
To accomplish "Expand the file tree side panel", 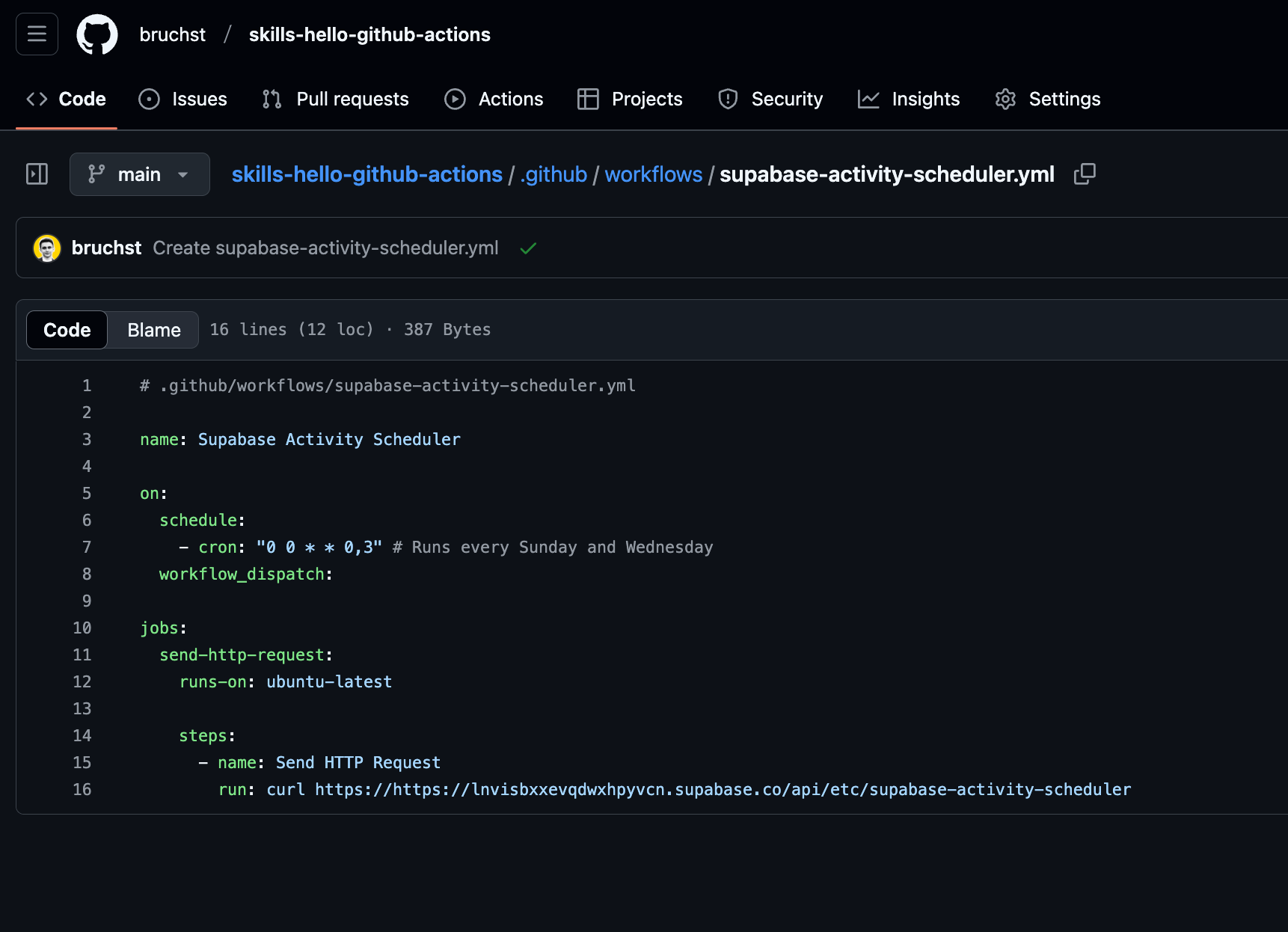I will 37,174.
